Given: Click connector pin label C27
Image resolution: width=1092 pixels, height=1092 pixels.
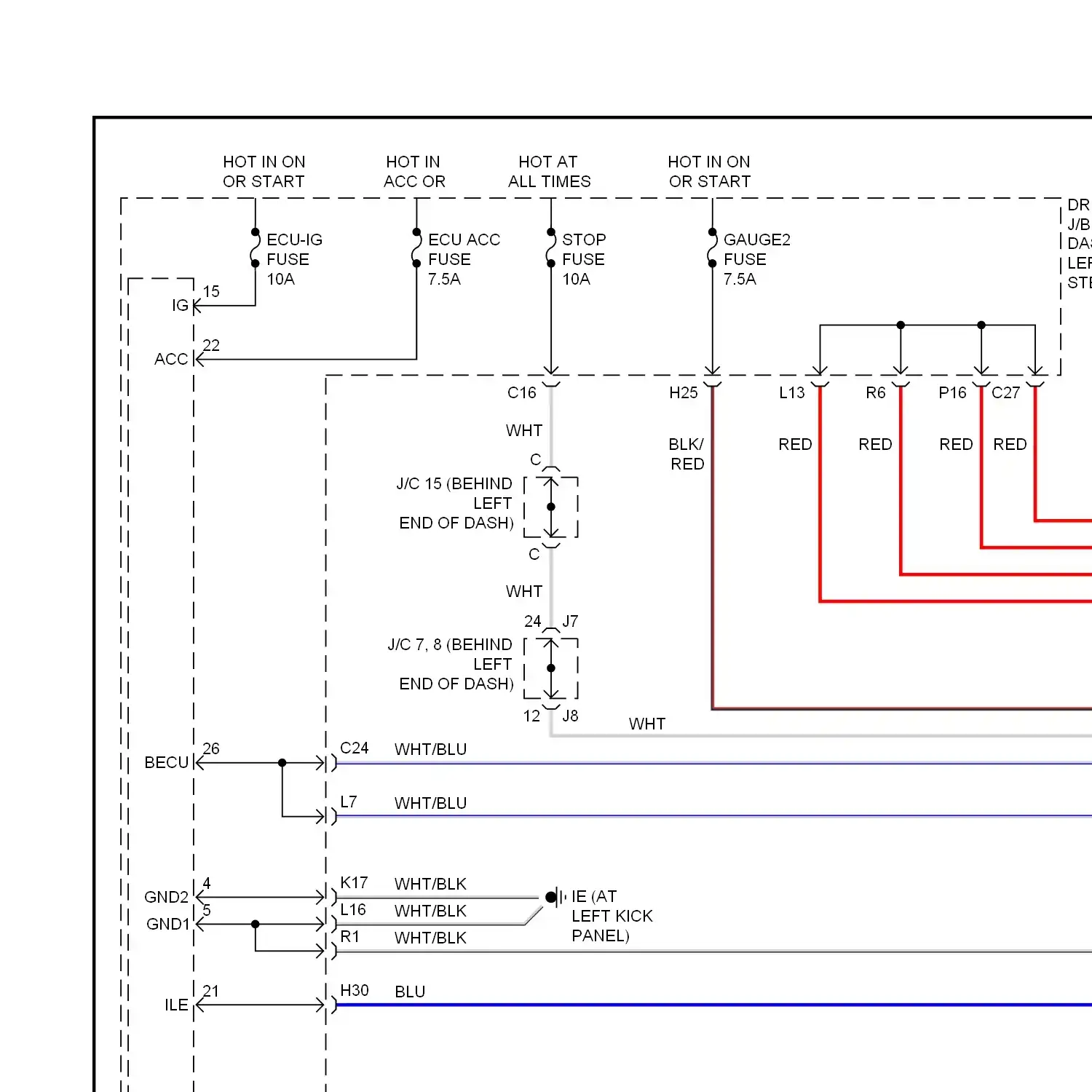Looking at the screenshot, I should click(x=1006, y=392).
